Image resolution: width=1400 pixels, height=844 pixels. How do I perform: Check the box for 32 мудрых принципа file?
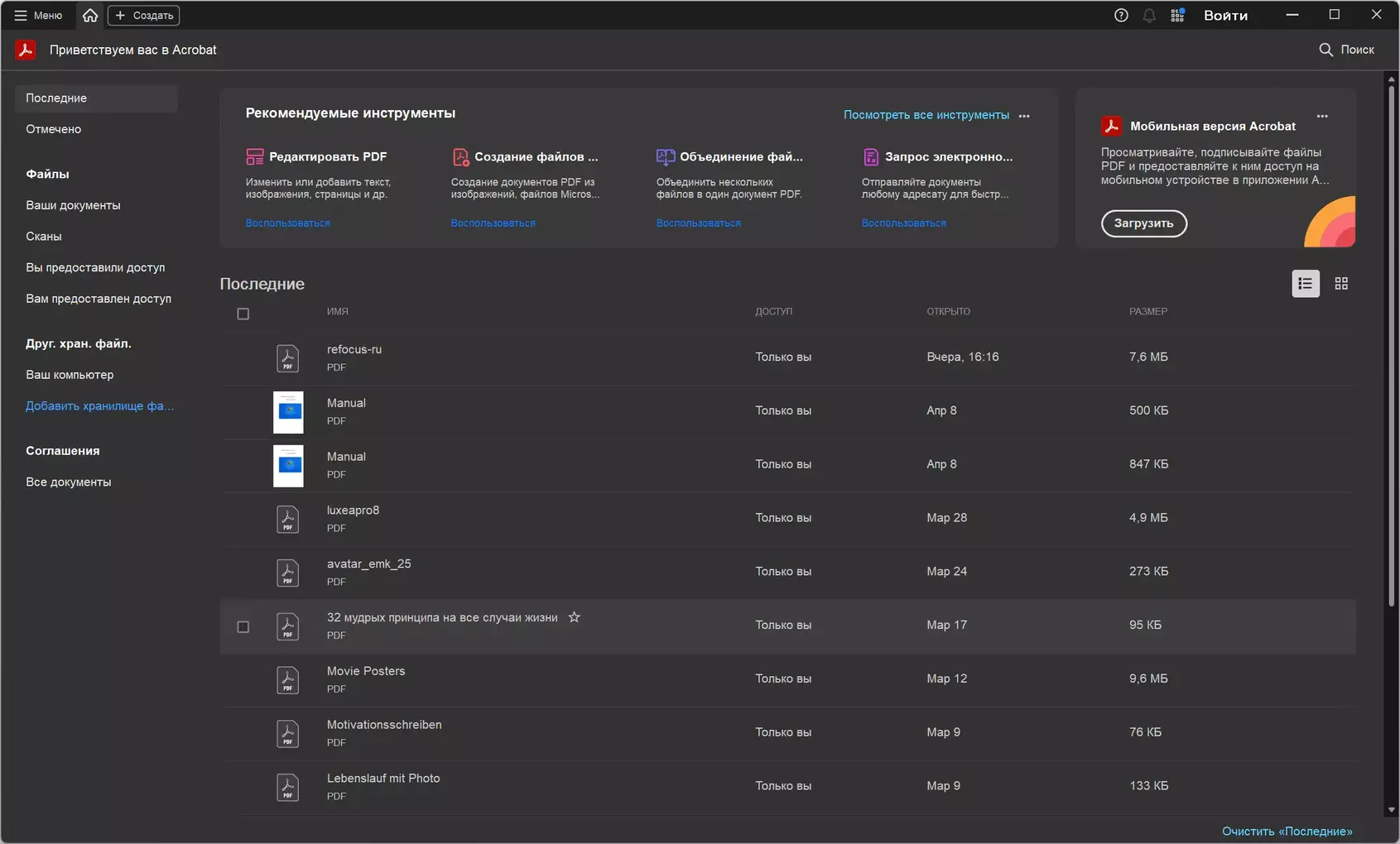(x=243, y=627)
